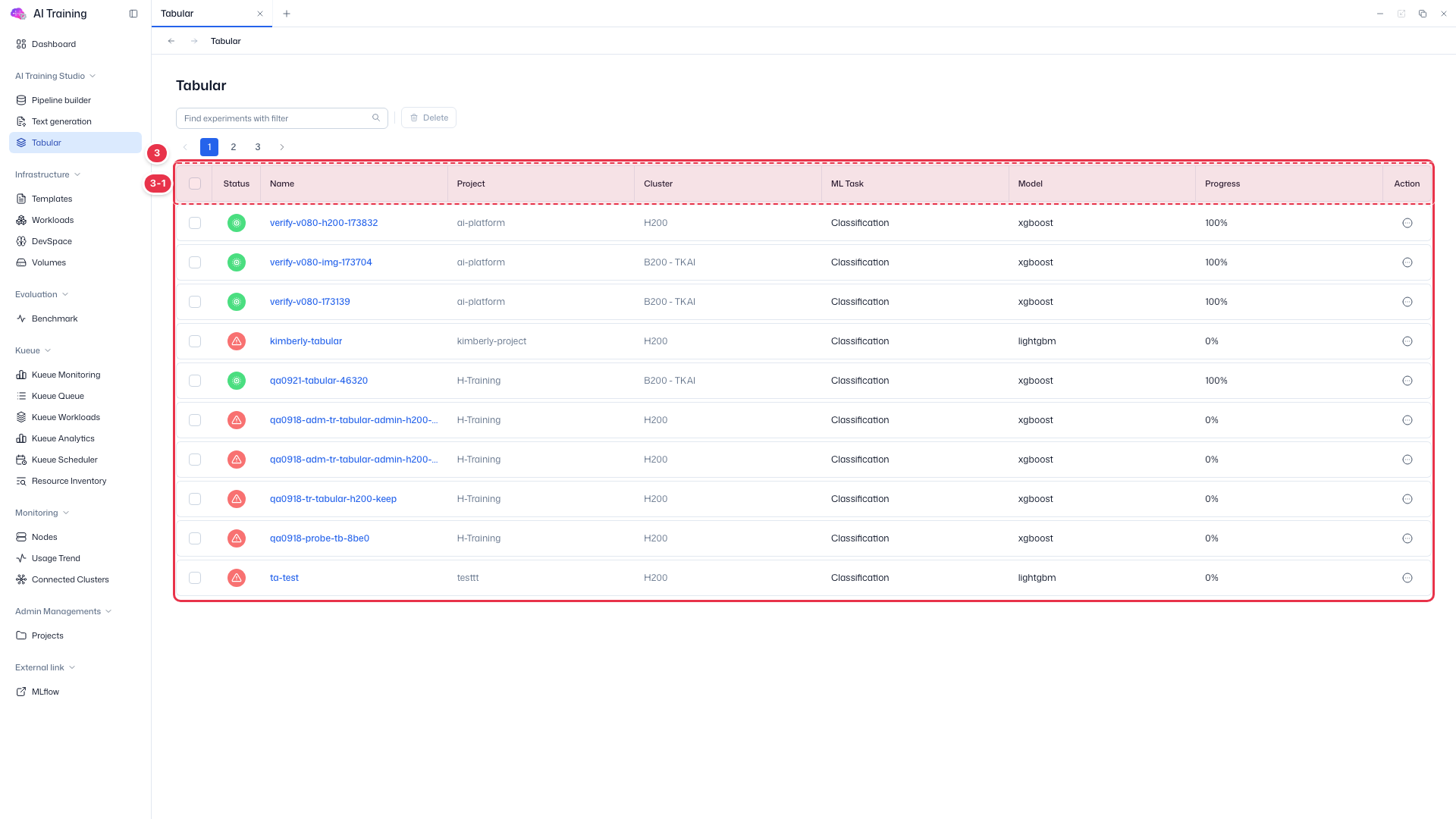Open verify-v080-h200-173832 experiment link
Image resolution: width=1456 pixels, height=819 pixels.
[324, 223]
